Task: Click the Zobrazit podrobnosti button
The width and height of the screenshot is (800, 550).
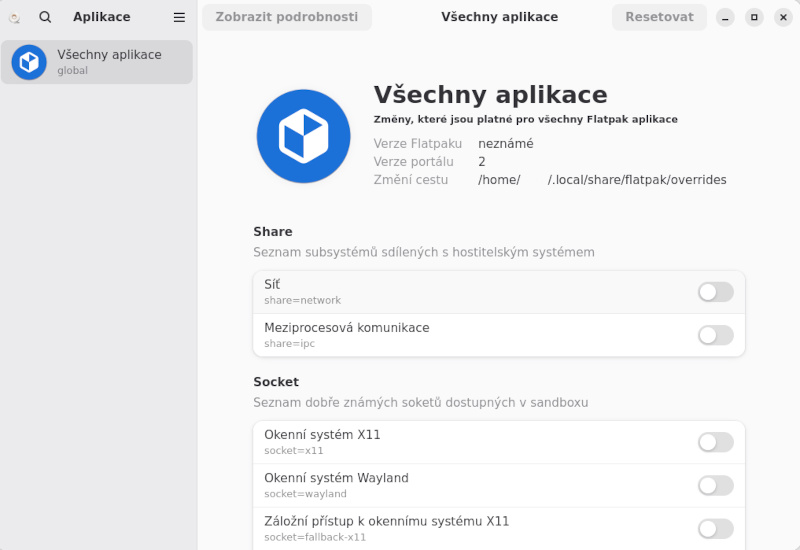Action: (287, 17)
